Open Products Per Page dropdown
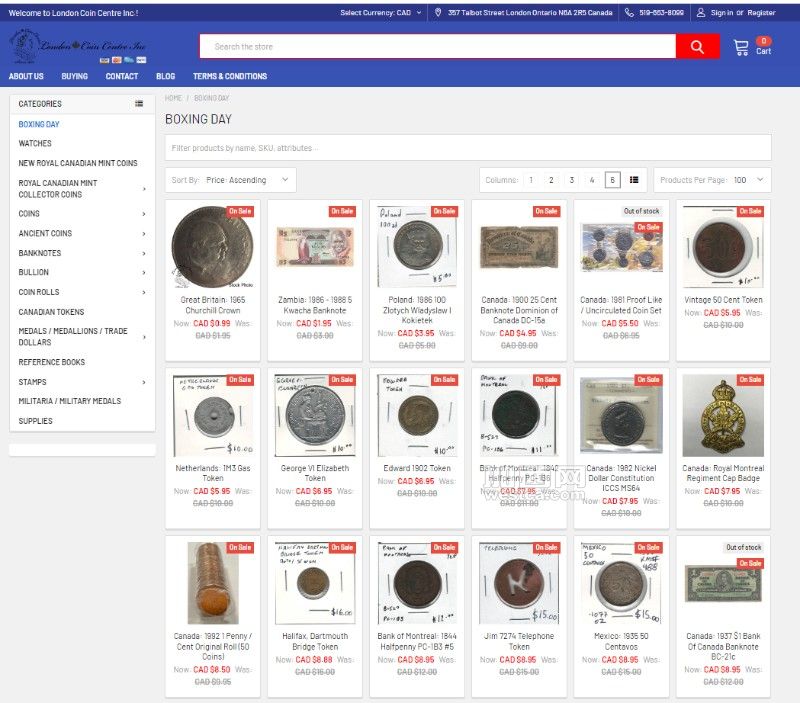 tap(712, 180)
